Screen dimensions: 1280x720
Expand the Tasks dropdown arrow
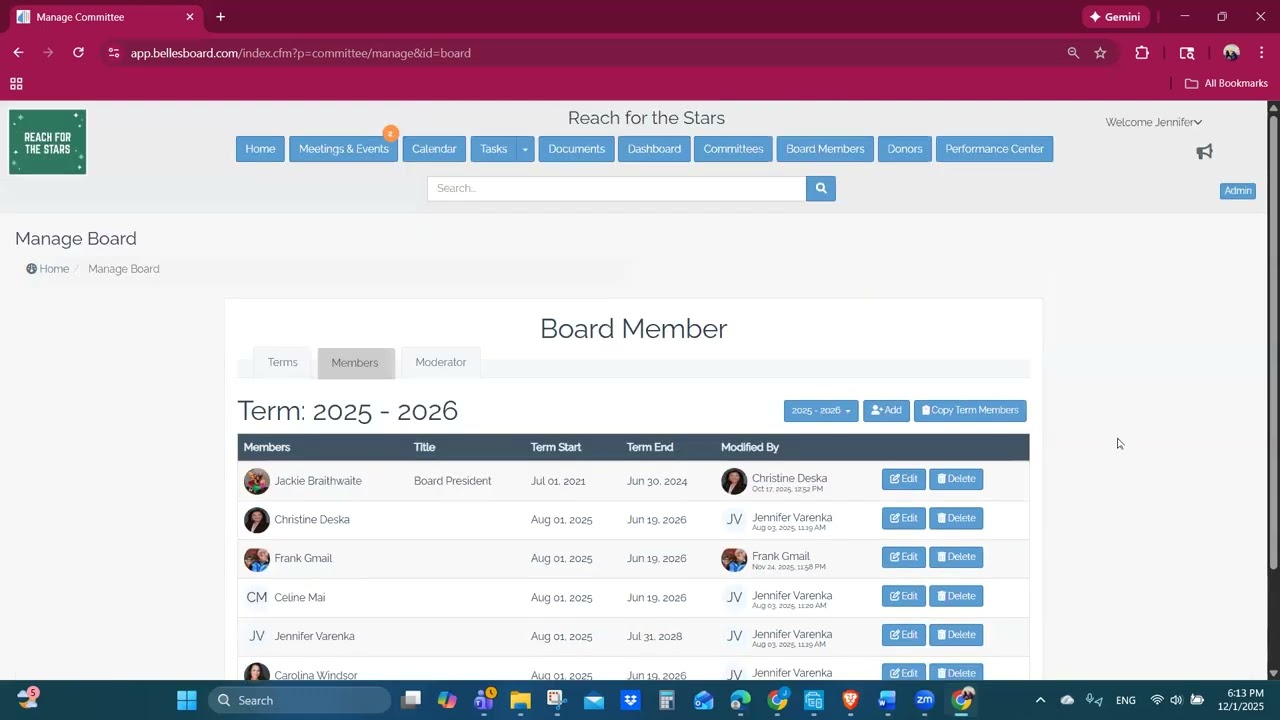coord(524,149)
